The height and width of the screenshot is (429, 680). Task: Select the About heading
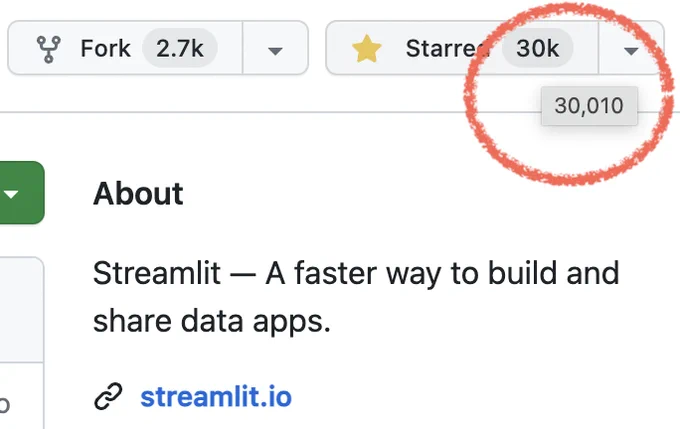[x=138, y=193]
